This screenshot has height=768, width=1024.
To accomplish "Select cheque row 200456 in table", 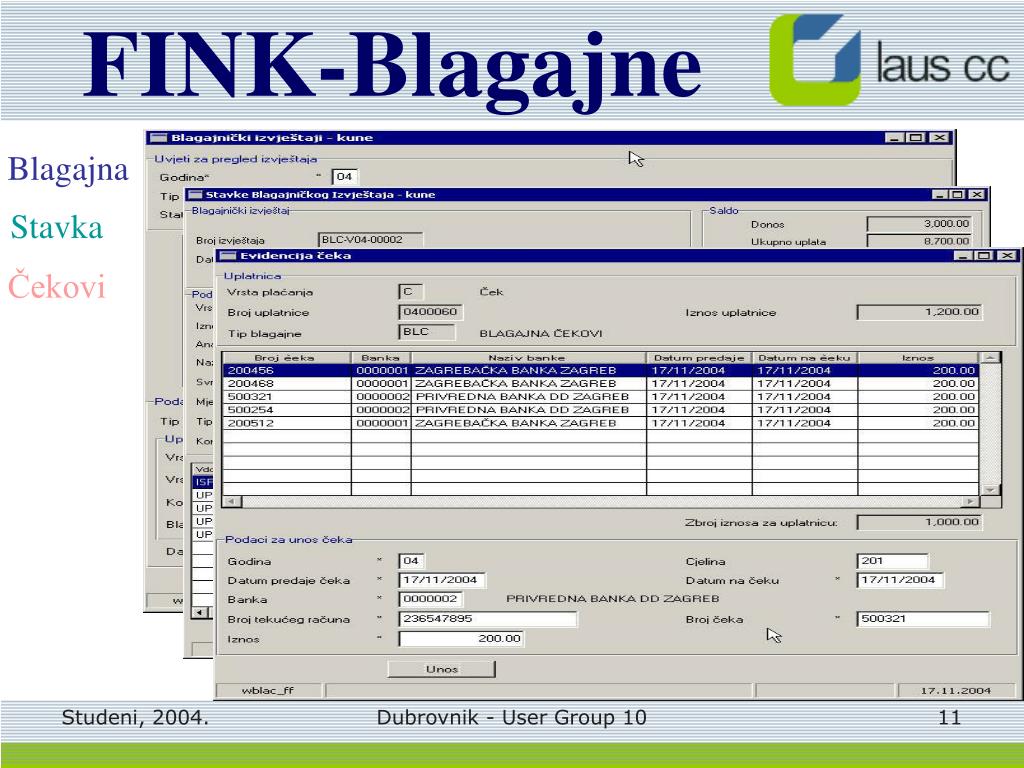I will tap(600, 370).
